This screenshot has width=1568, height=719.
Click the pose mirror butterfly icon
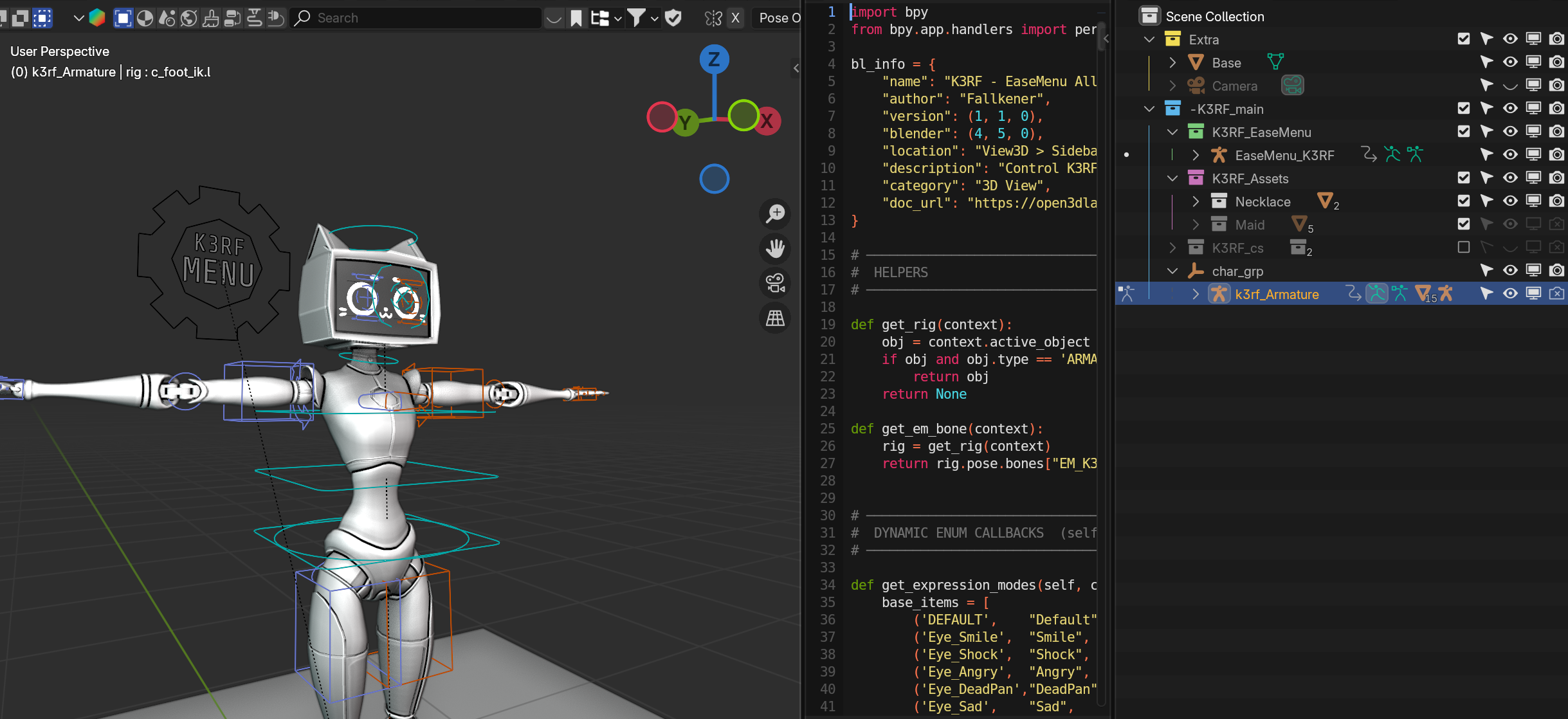tap(713, 18)
